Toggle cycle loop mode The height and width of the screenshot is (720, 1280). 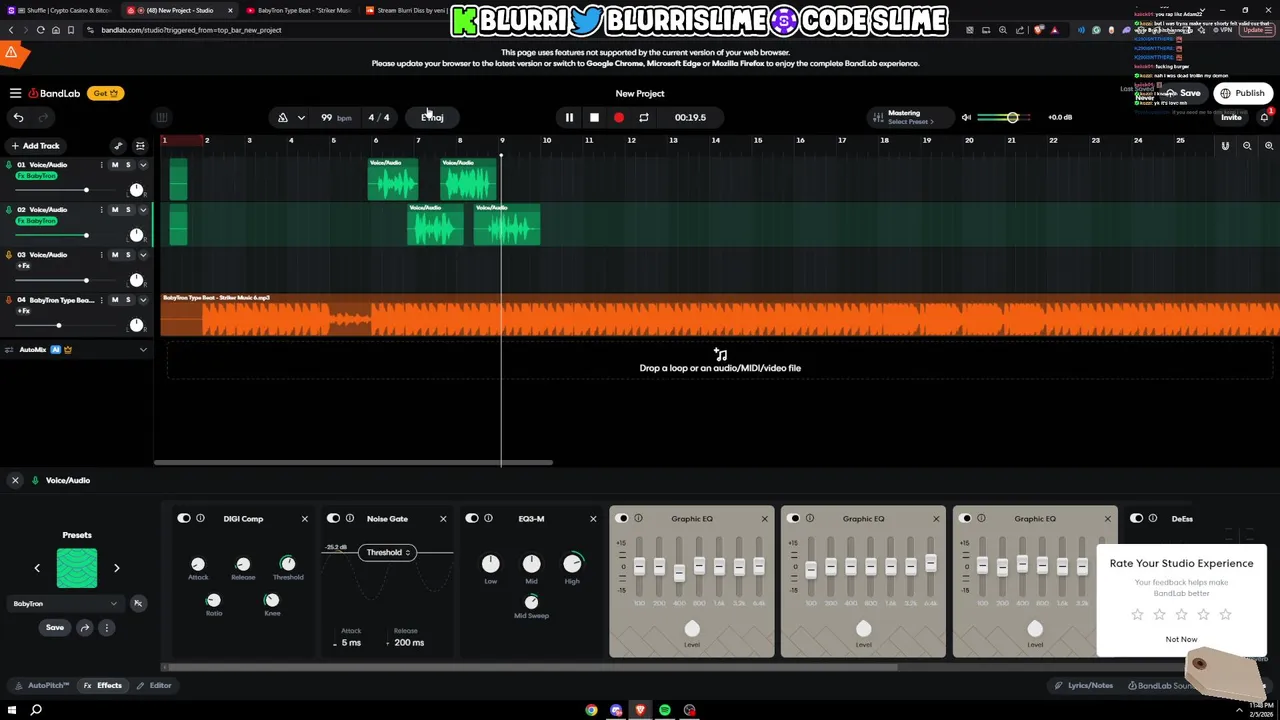(644, 117)
